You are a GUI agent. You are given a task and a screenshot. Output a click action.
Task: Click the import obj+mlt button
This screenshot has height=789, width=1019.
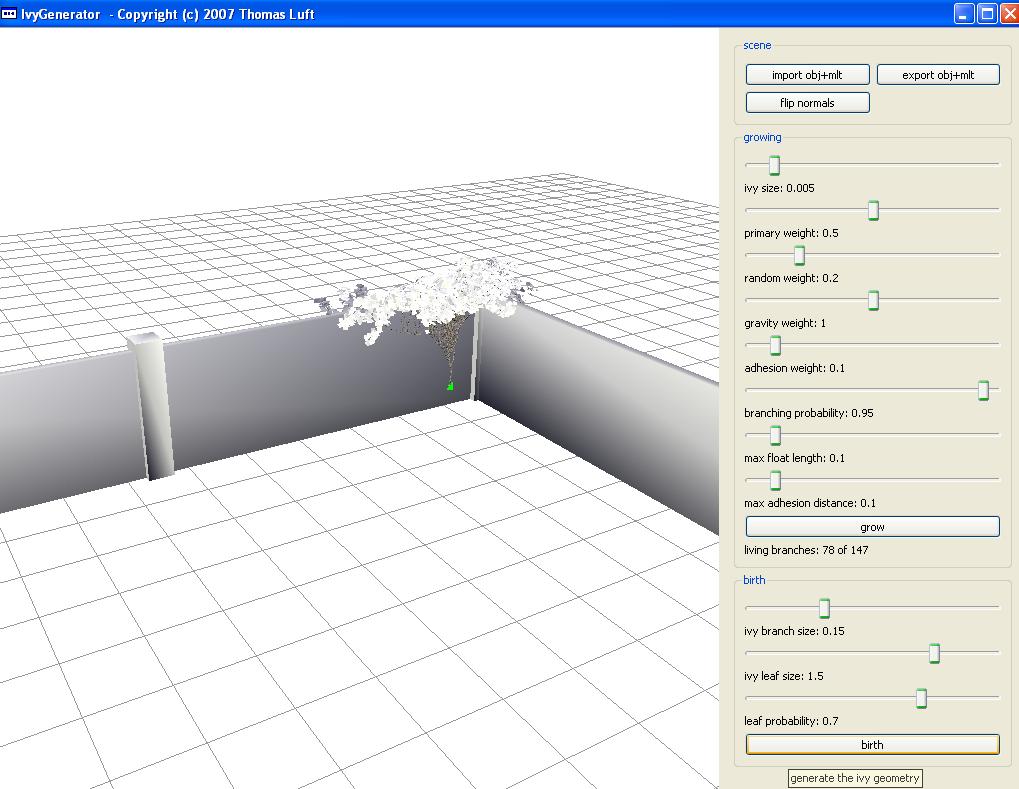pos(807,75)
